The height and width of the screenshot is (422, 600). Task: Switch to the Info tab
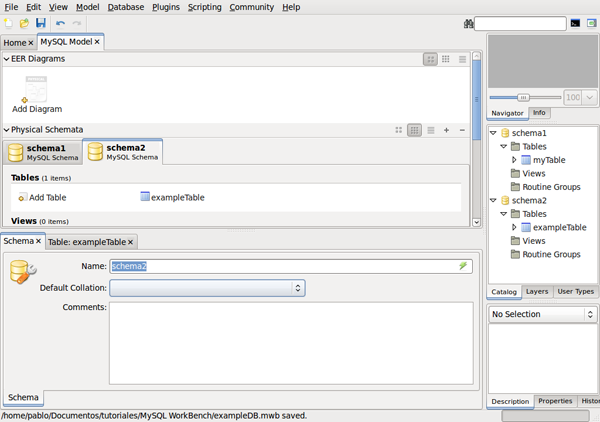(539, 112)
